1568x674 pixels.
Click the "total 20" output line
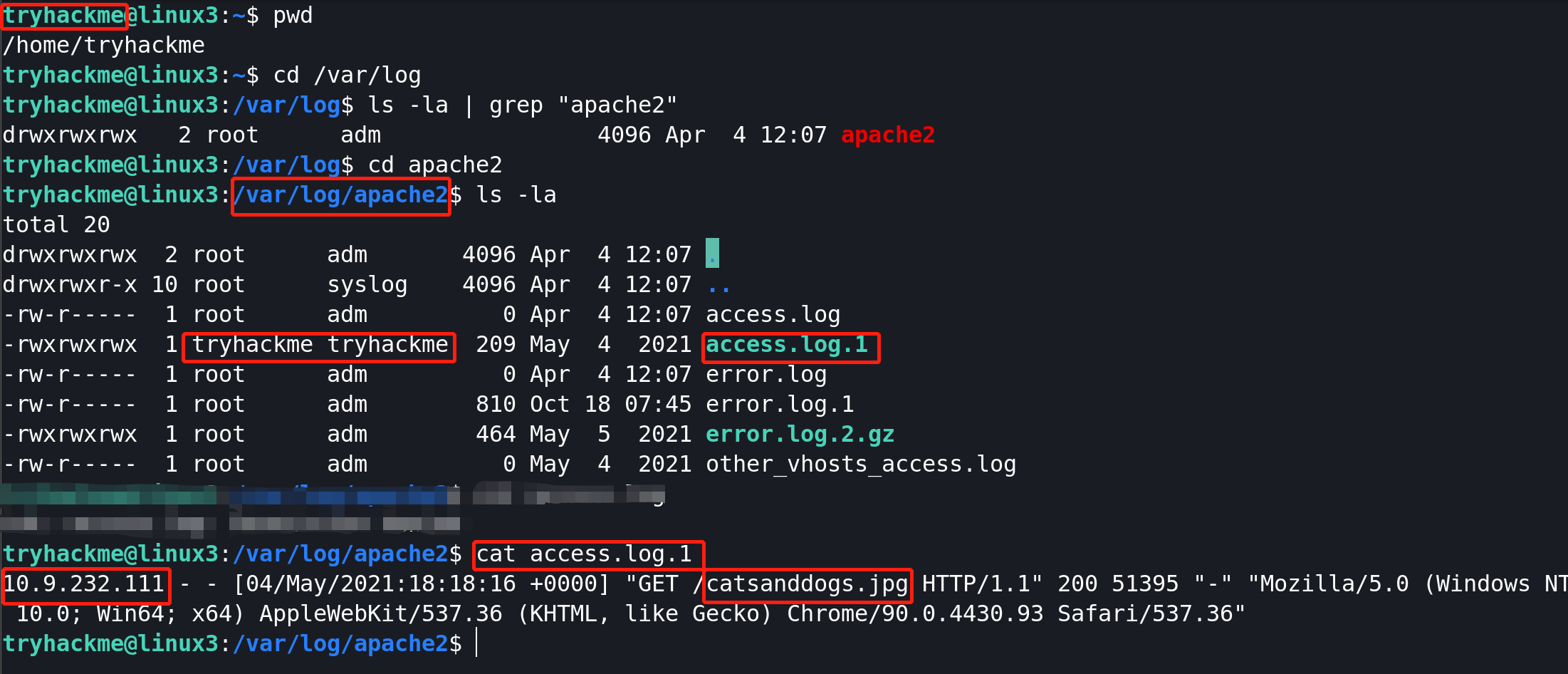(x=57, y=225)
